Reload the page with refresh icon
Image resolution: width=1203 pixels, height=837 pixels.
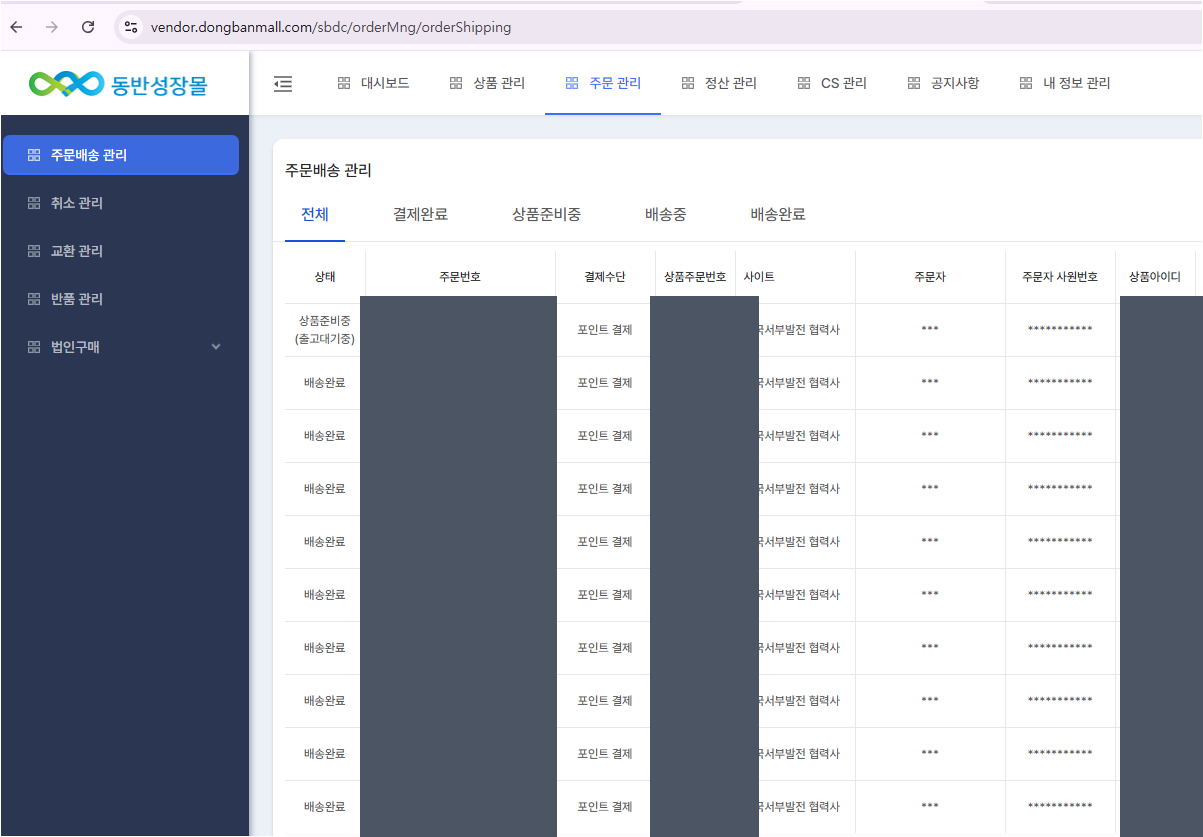[x=88, y=27]
